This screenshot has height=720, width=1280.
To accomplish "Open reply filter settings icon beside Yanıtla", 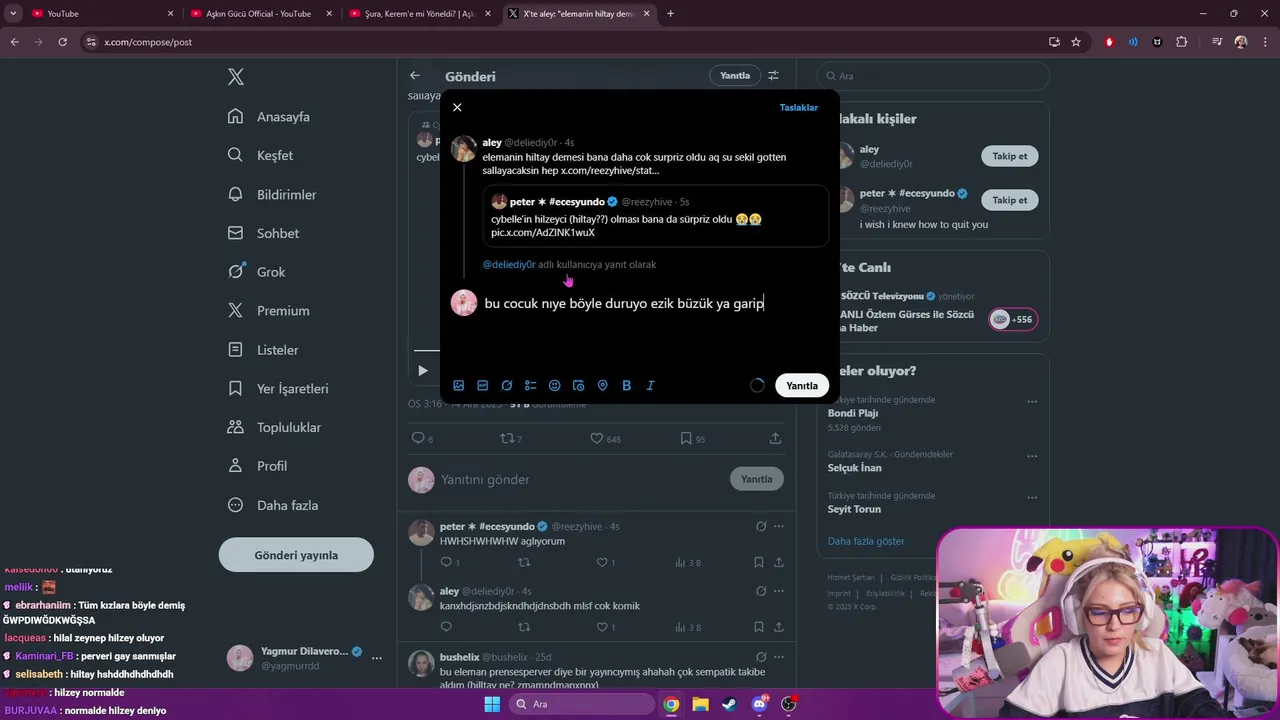I will click(x=773, y=76).
